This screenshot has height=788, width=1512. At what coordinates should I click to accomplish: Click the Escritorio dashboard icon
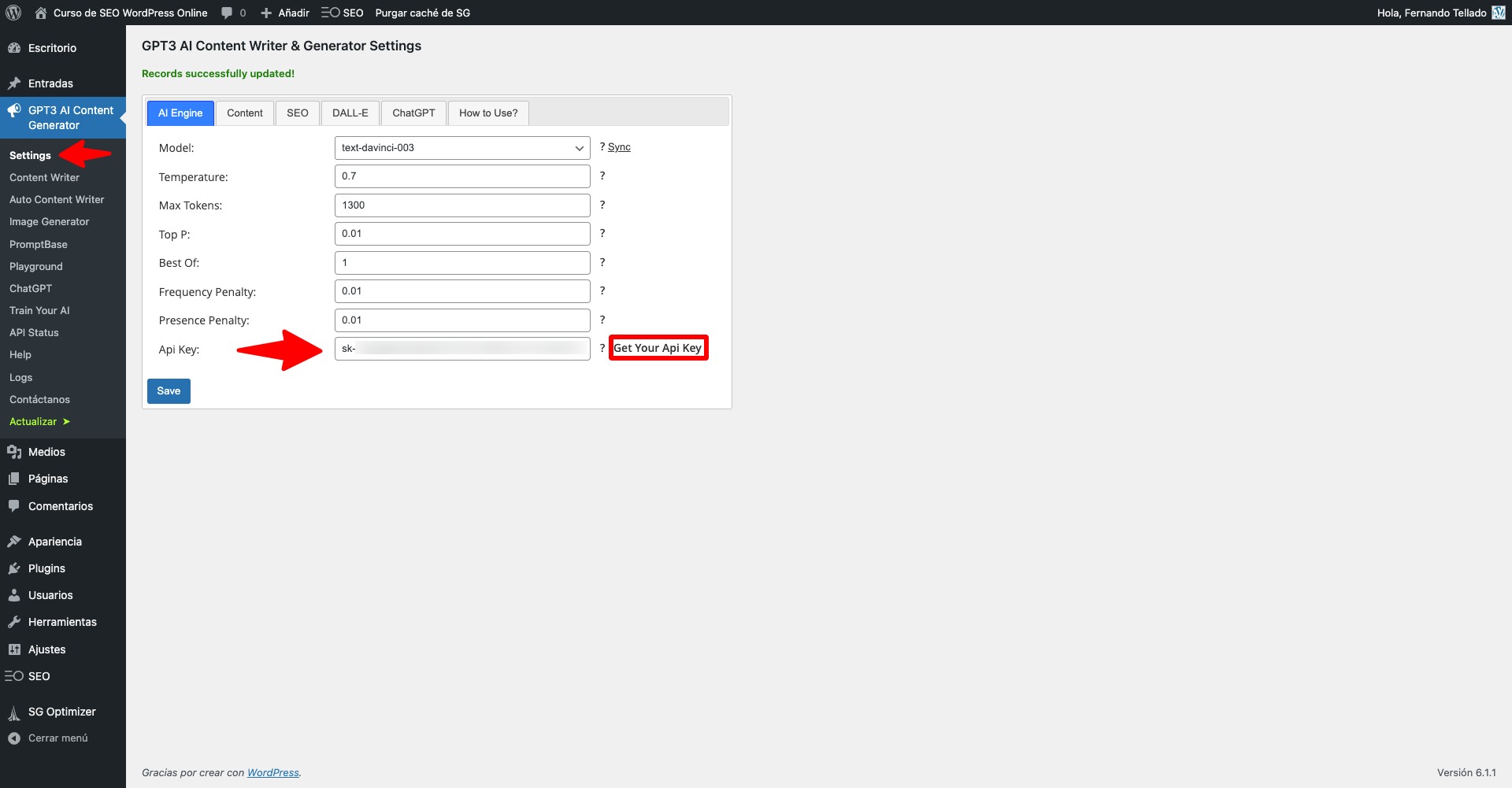tap(14, 48)
